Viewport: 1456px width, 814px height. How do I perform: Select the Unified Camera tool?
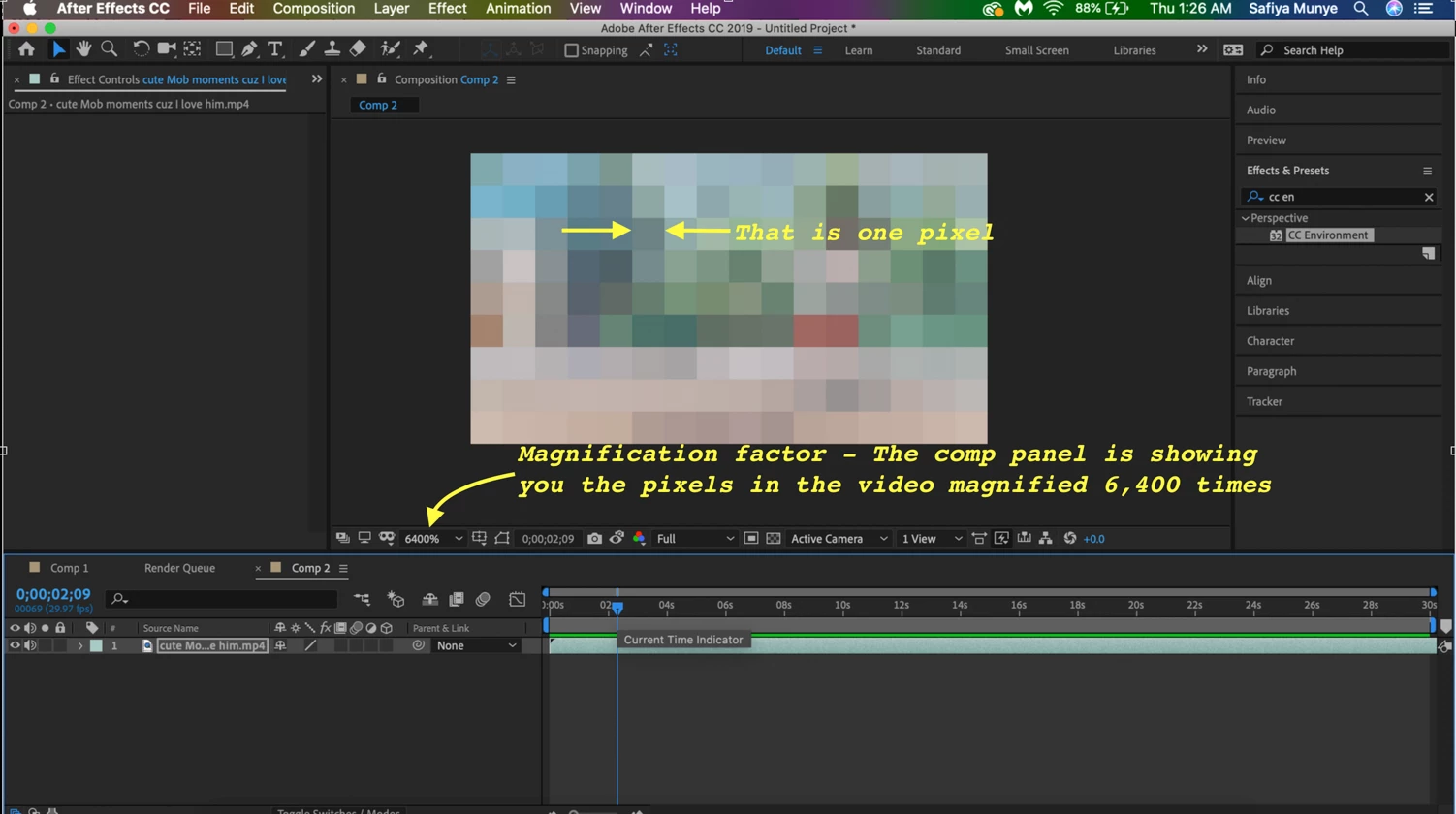click(167, 49)
